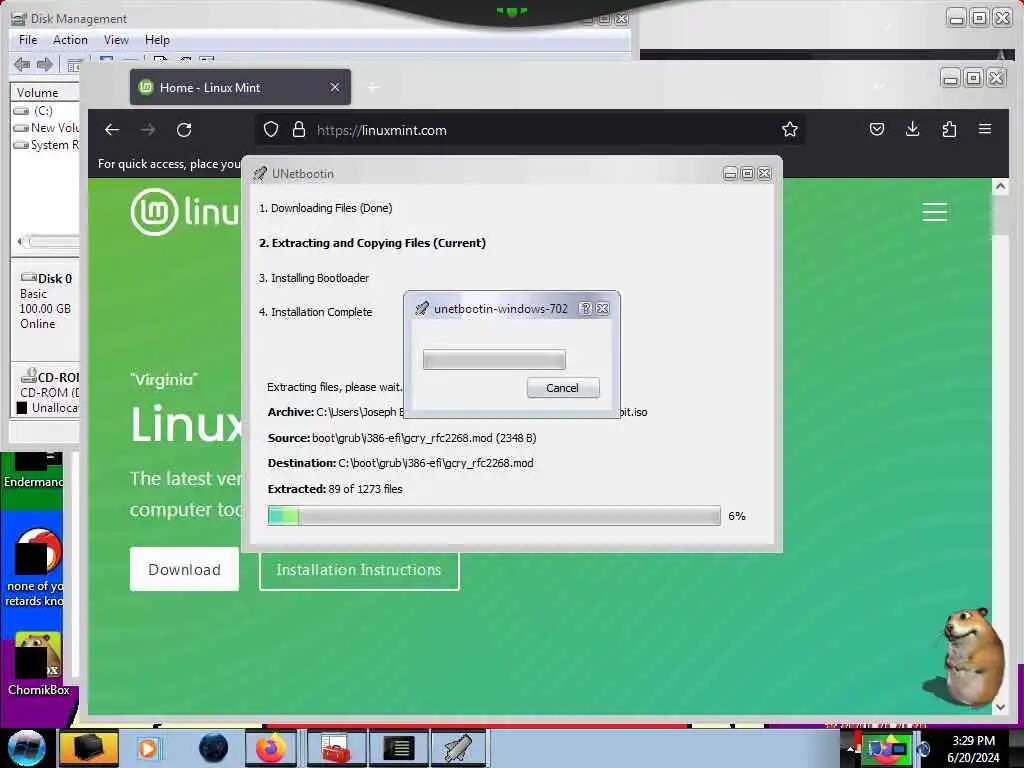Open the Firefox extensions icon

[949, 129]
